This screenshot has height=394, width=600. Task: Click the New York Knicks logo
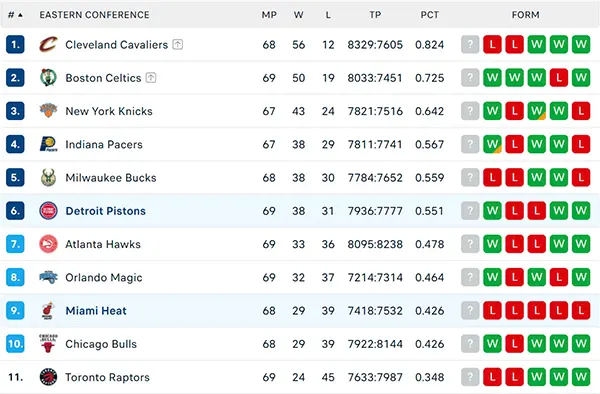click(x=48, y=111)
